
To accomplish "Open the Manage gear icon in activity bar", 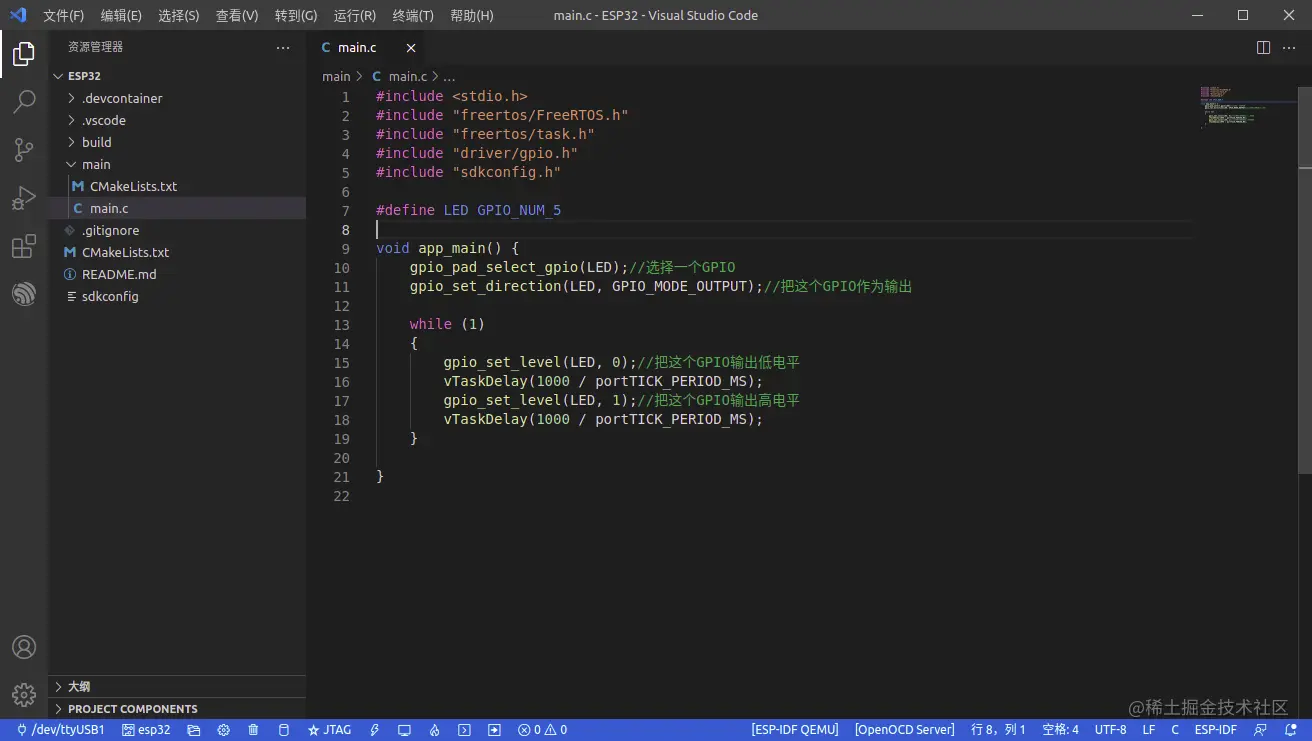I will [24, 694].
